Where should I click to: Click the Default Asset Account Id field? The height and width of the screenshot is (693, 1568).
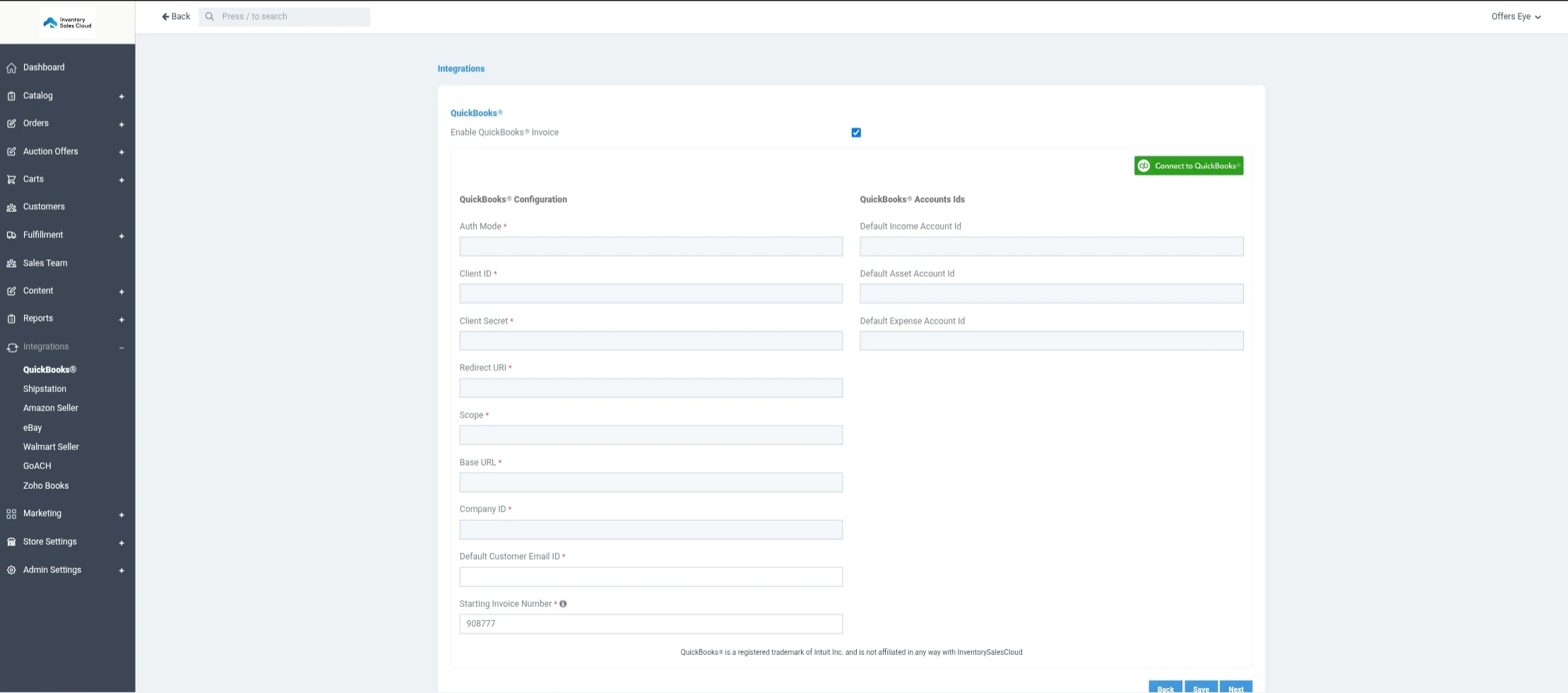point(1052,294)
